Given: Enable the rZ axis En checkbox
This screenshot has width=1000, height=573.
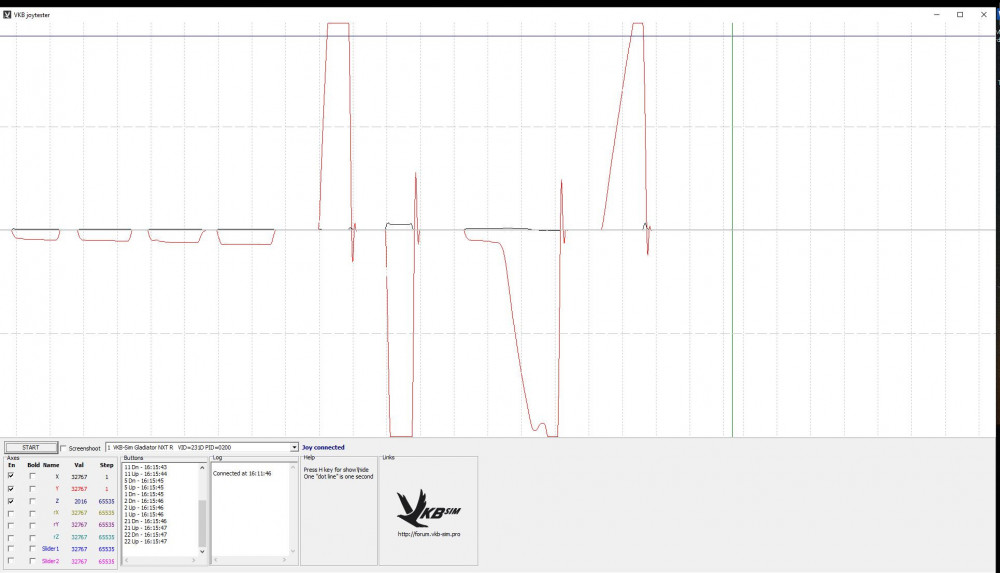Looking at the screenshot, I should point(11,537).
